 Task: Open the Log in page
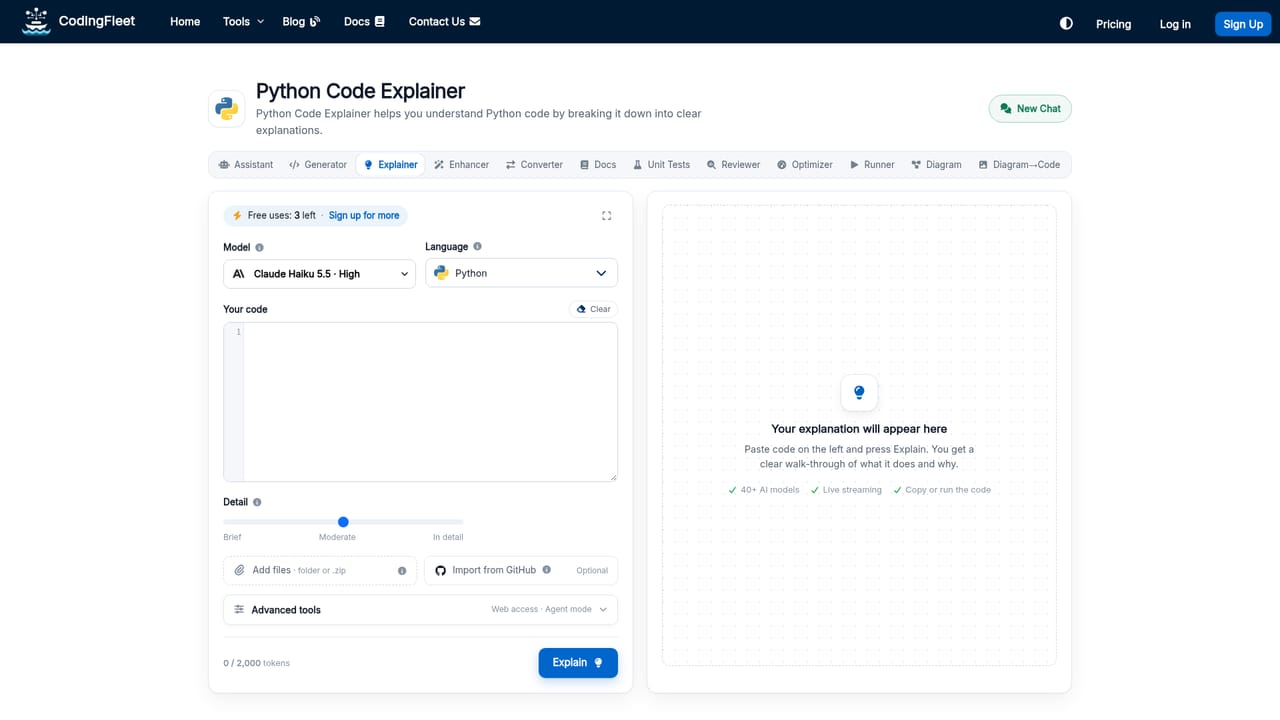tap(1175, 24)
